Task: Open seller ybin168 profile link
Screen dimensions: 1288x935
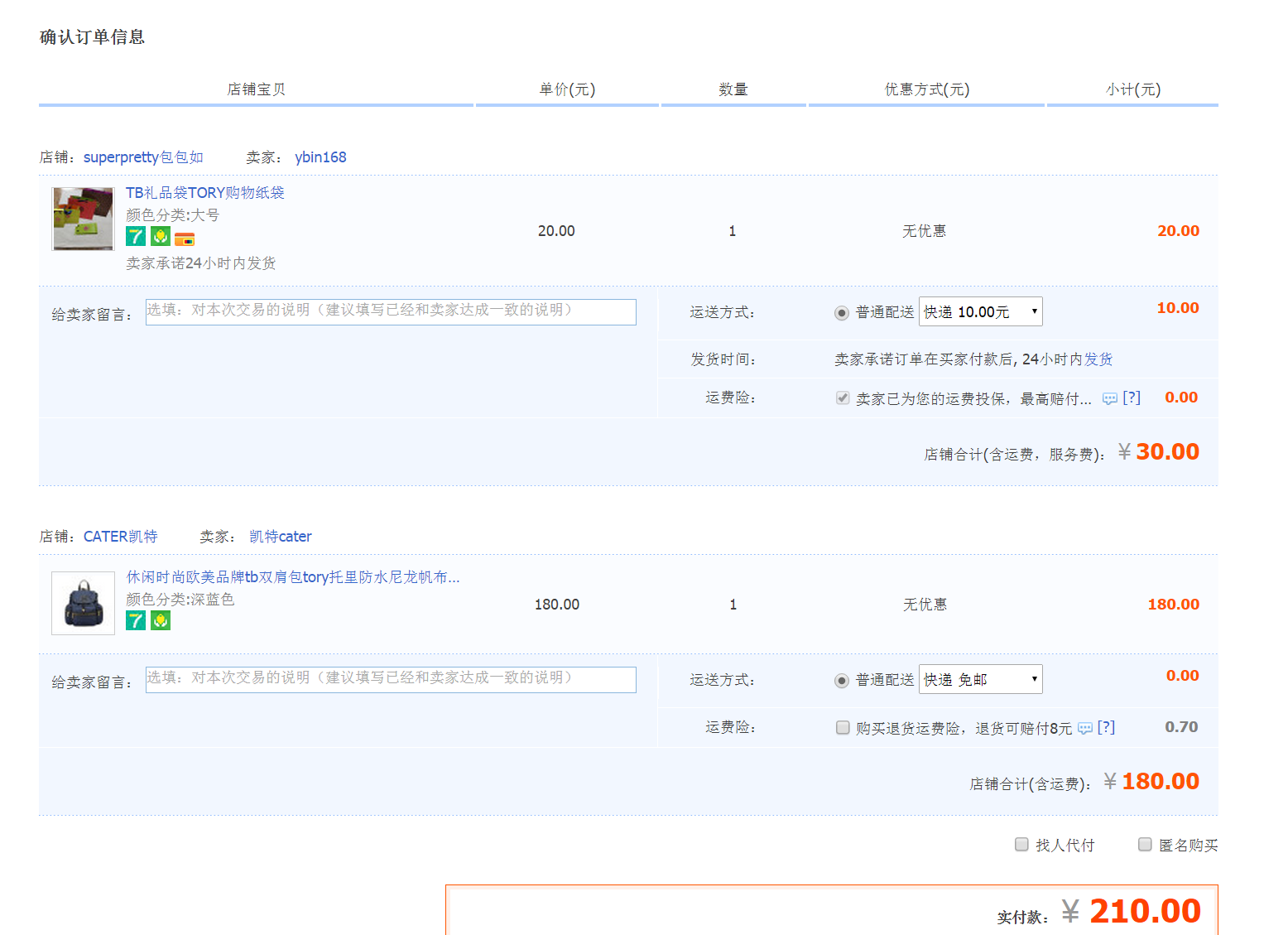Action: [x=320, y=157]
